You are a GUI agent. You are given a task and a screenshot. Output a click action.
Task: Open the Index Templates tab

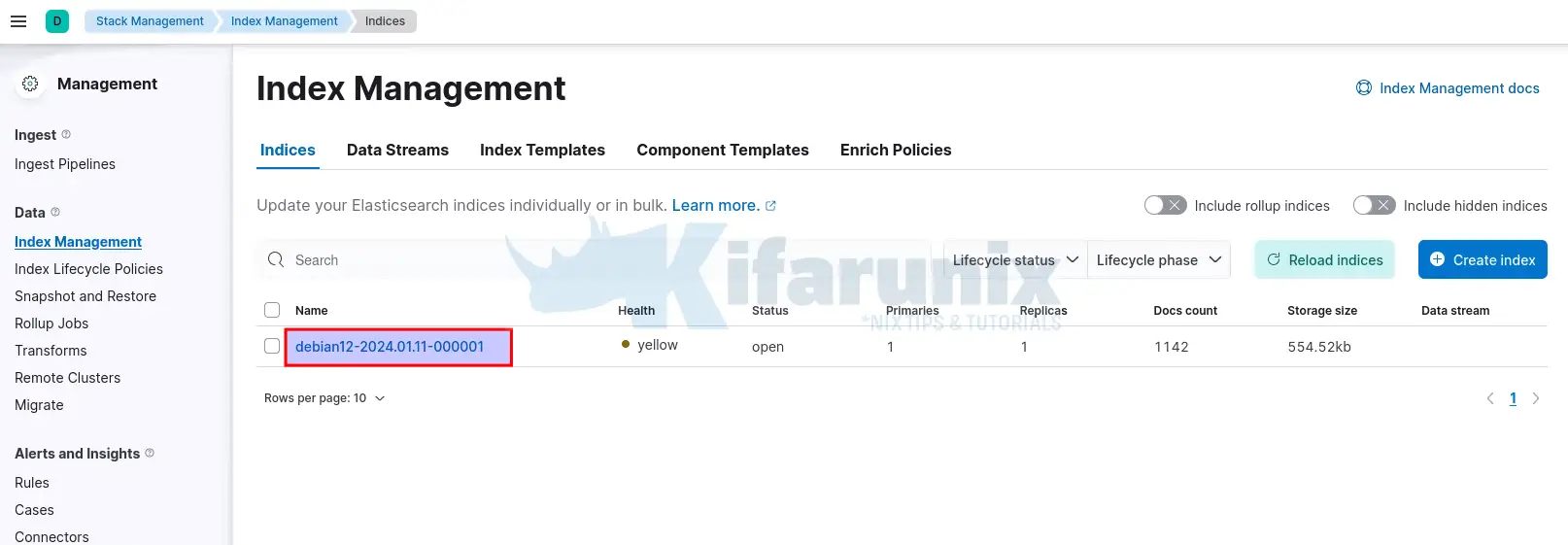pyautogui.click(x=542, y=150)
